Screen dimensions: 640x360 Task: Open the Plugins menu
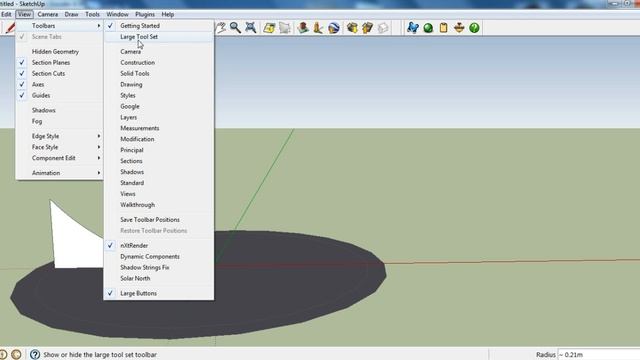pos(145,14)
